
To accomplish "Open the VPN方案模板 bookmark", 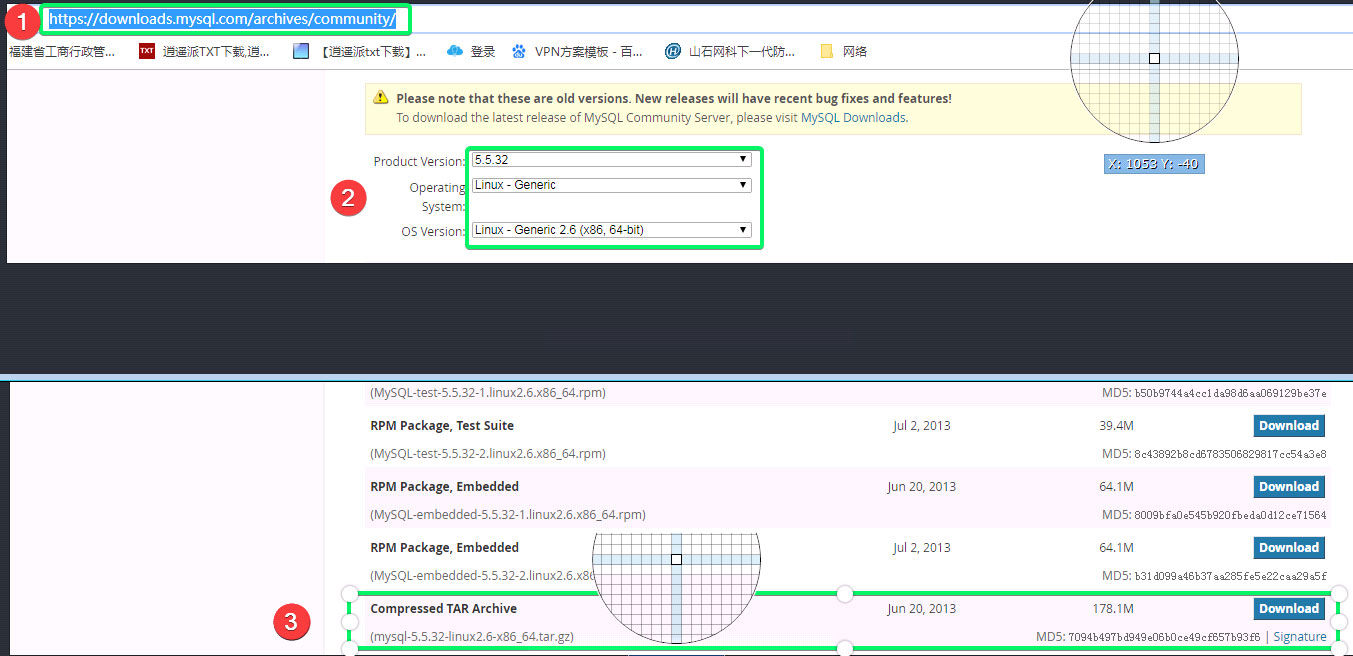I will point(589,51).
